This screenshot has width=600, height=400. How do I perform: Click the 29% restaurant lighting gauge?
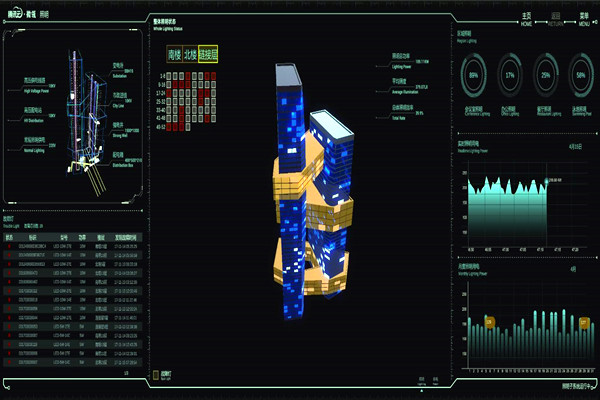coord(545,75)
